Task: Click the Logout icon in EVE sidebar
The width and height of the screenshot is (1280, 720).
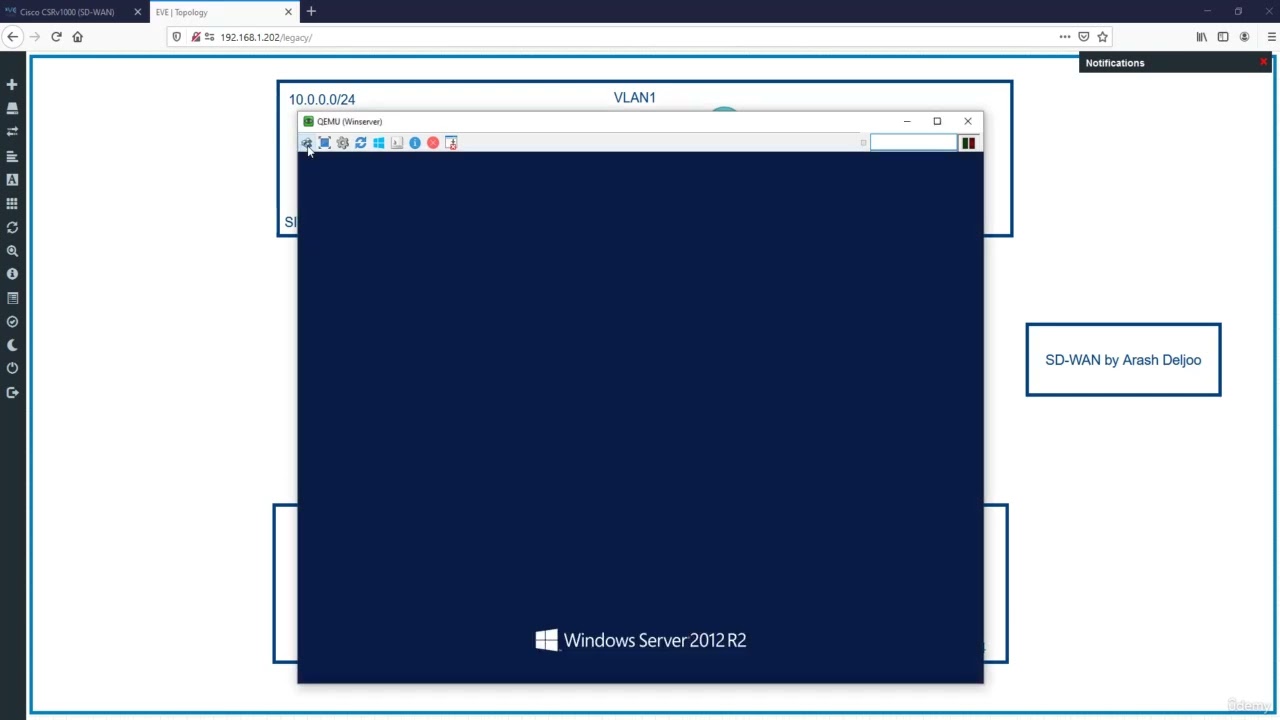Action: tap(12, 392)
